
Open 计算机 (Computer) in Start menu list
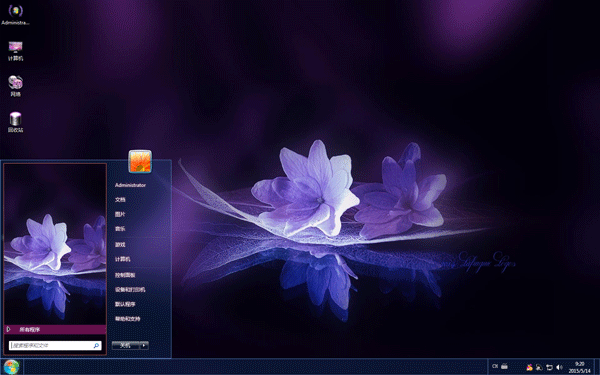click(122, 259)
